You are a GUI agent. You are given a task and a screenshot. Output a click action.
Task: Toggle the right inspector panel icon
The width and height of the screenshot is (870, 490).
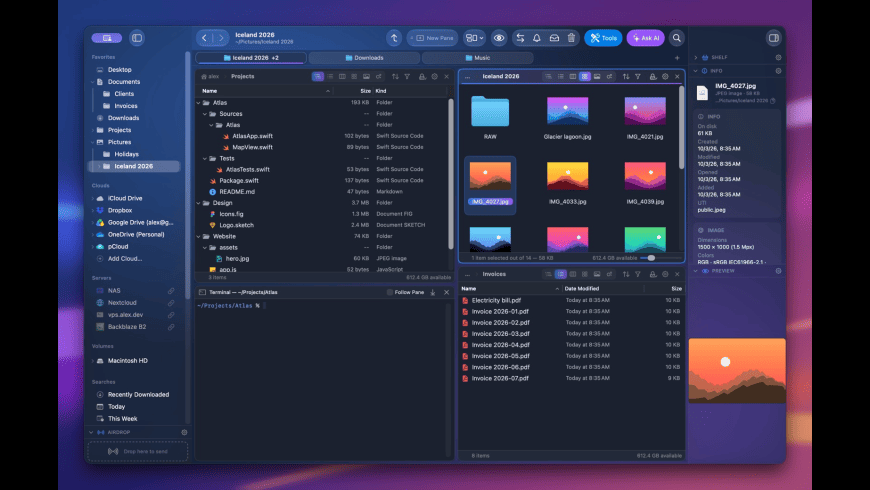(x=773, y=38)
